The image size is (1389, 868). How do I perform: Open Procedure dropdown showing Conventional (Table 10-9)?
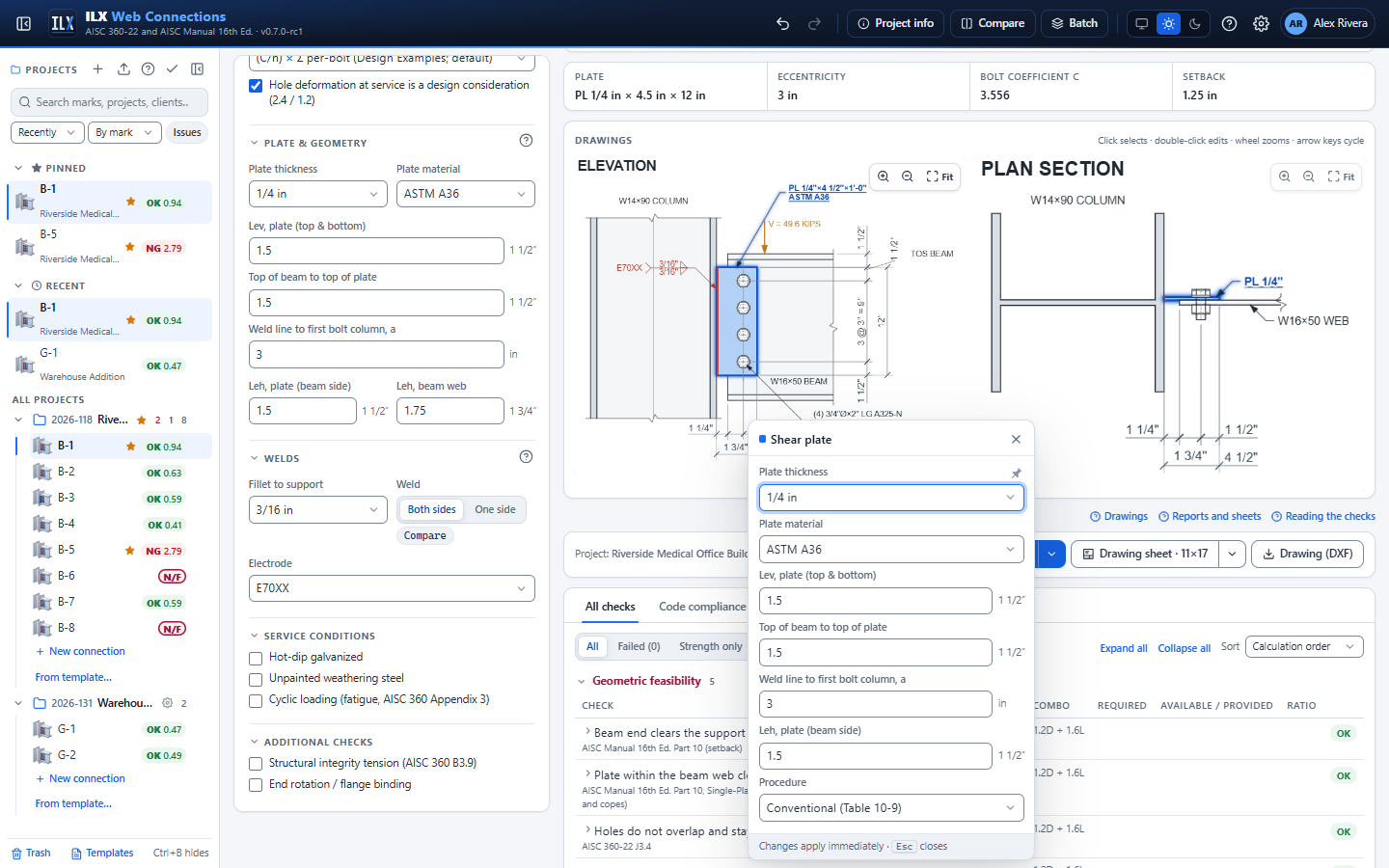point(891,808)
